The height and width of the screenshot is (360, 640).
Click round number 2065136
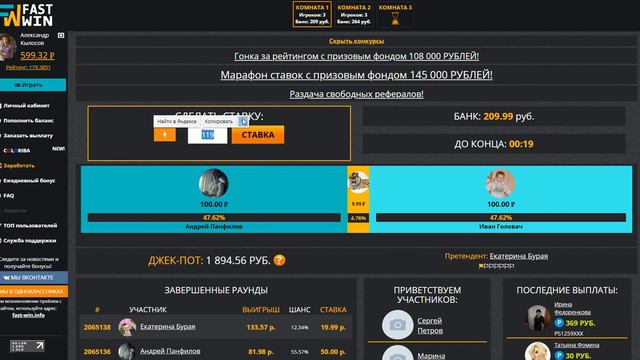click(97, 351)
